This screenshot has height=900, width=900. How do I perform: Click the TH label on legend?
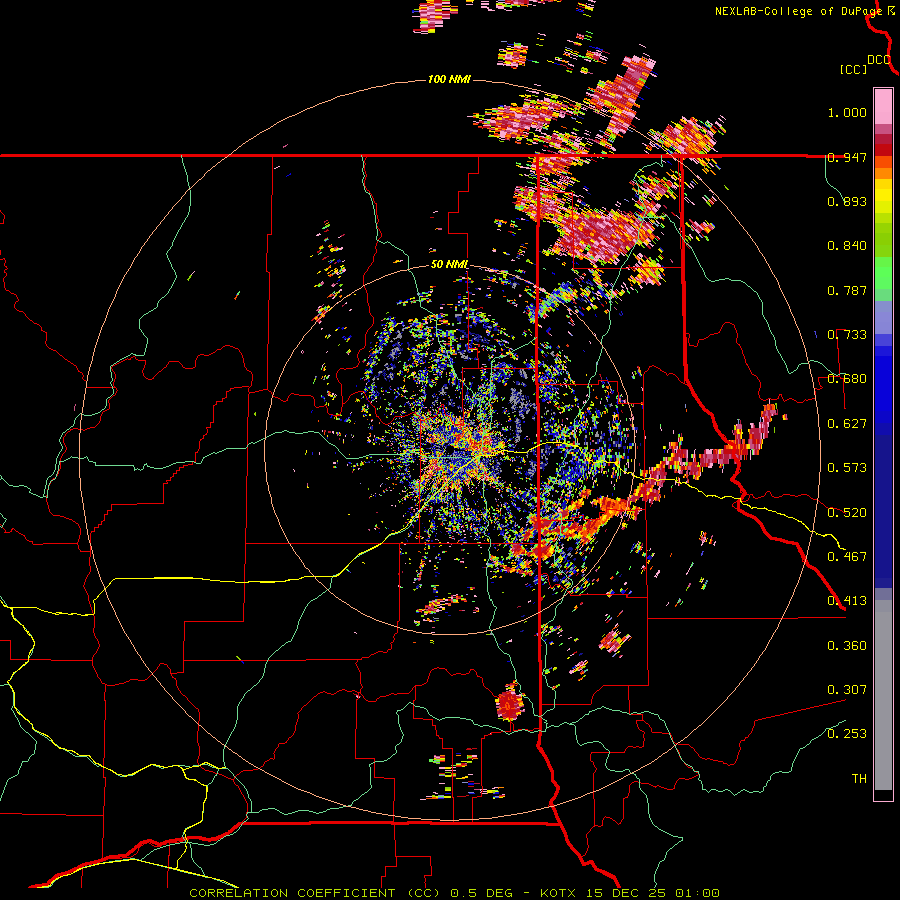tap(859, 778)
